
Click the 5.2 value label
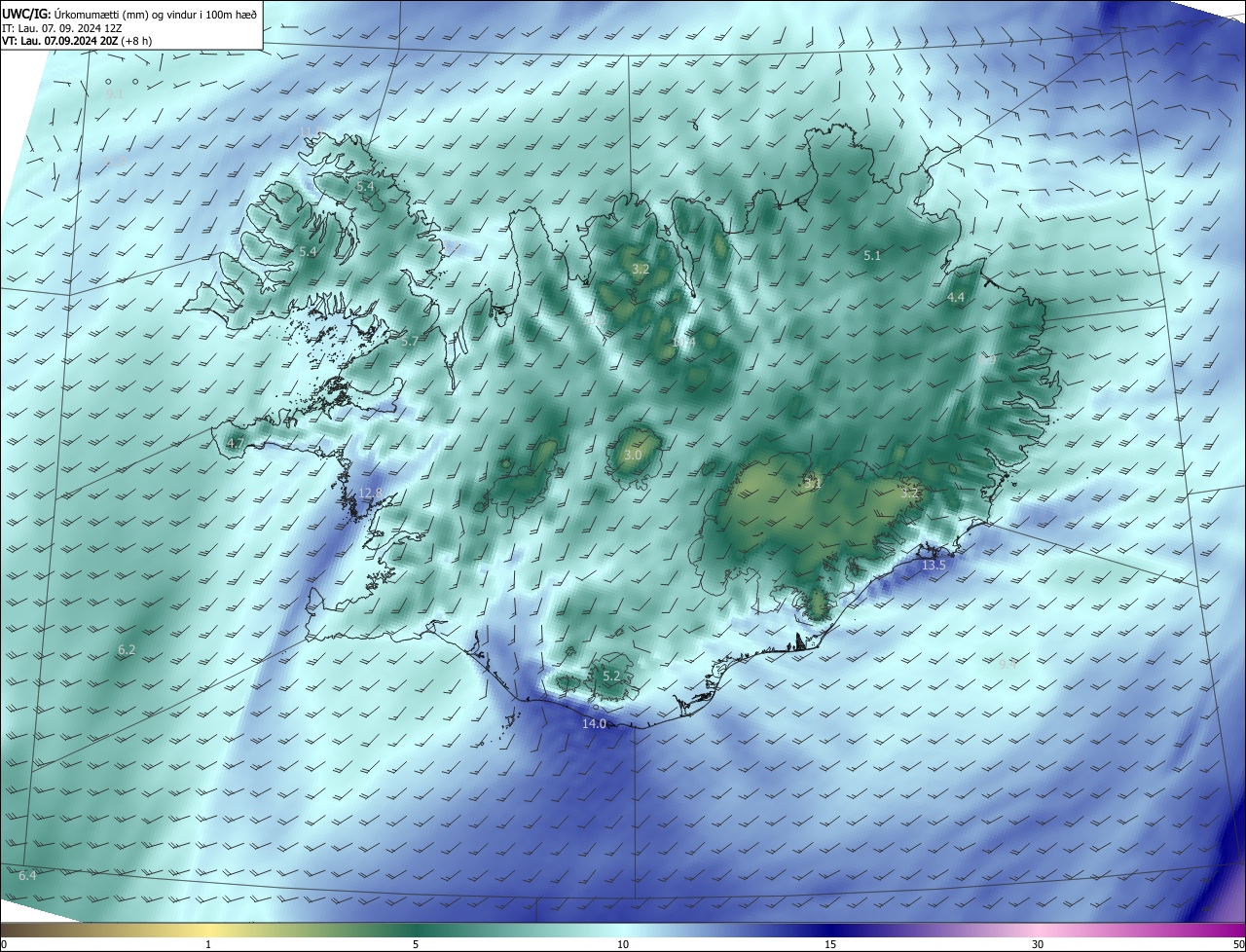(x=611, y=676)
